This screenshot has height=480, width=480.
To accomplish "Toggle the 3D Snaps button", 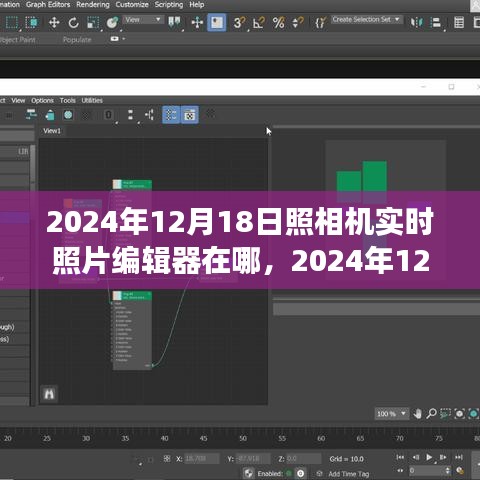I will click(239, 23).
